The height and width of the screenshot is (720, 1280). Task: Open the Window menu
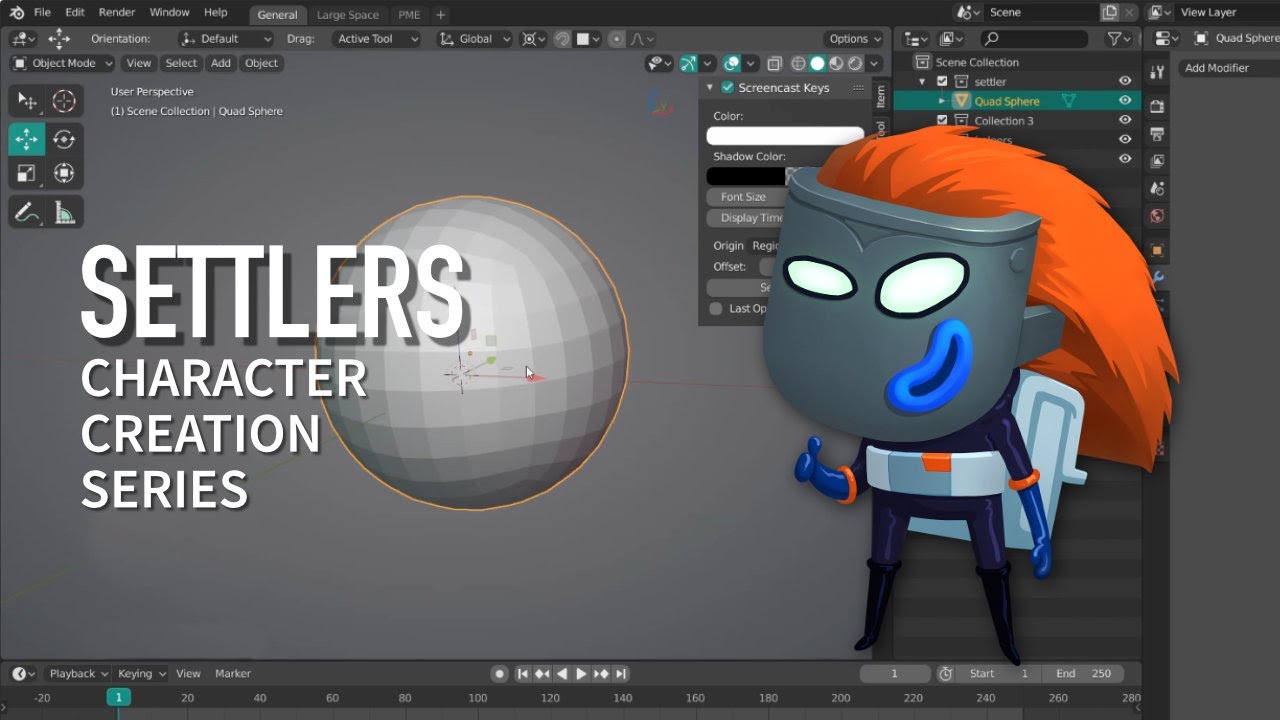[x=169, y=13]
